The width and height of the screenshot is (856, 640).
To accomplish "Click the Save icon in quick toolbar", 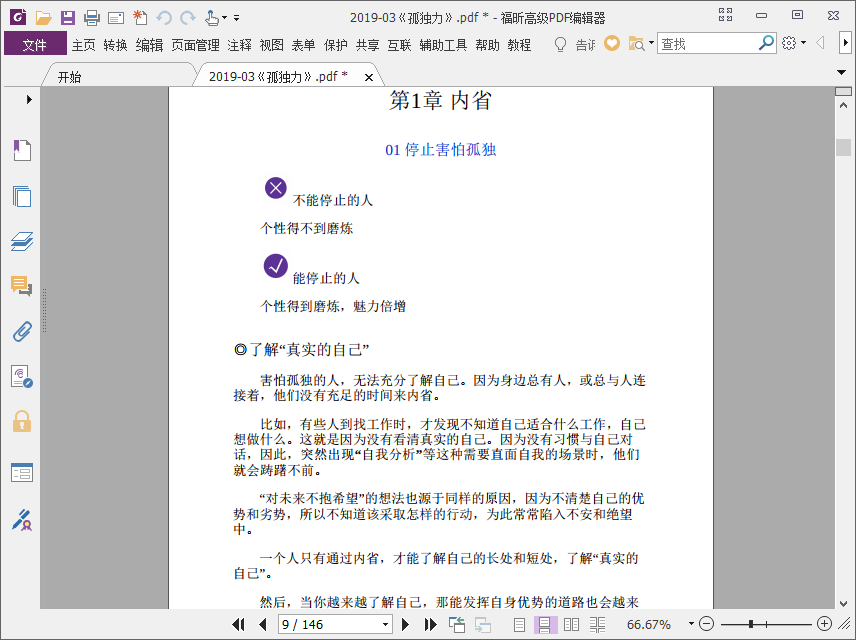I will coord(67,18).
